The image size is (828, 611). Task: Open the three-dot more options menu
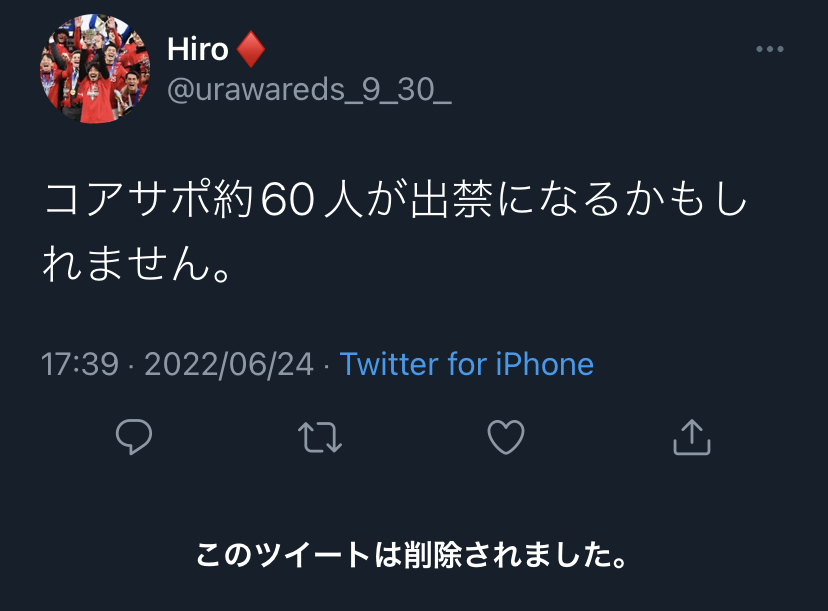click(769, 49)
